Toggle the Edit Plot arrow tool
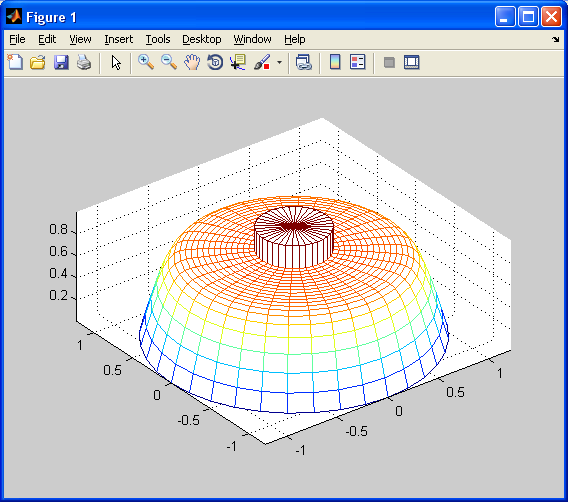 point(116,63)
